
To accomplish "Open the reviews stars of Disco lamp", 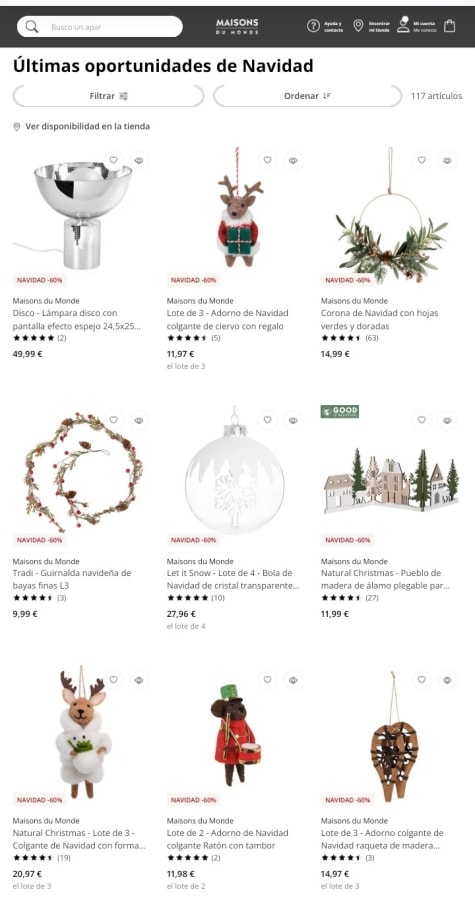I will click(33, 338).
